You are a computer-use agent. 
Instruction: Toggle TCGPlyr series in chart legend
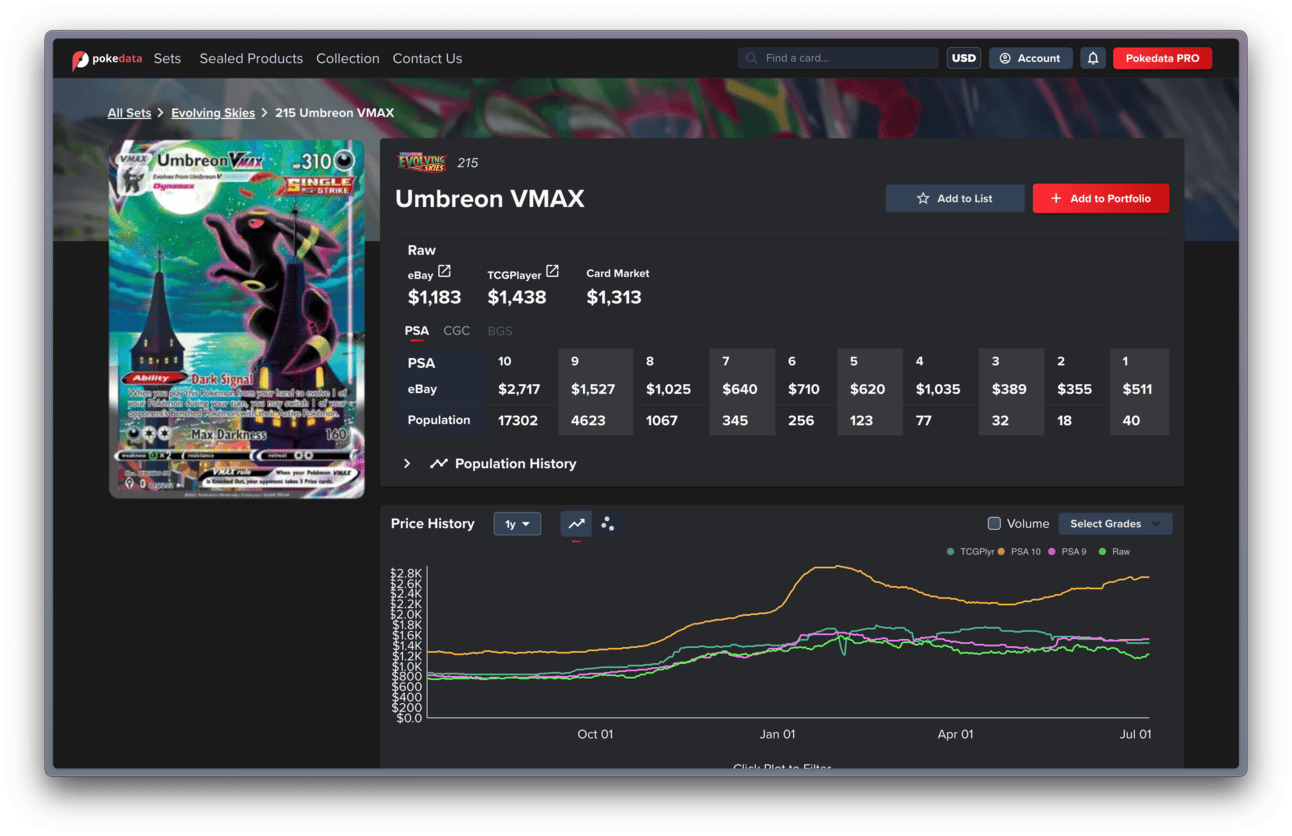pyautogui.click(x=971, y=552)
